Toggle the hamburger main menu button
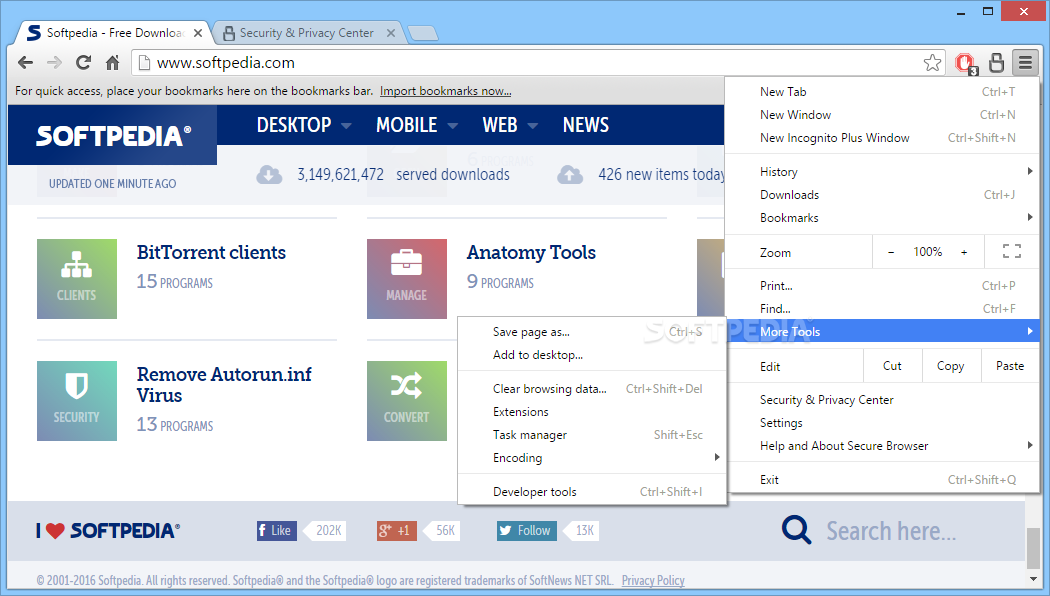The image size is (1050, 596). pos(1025,63)
